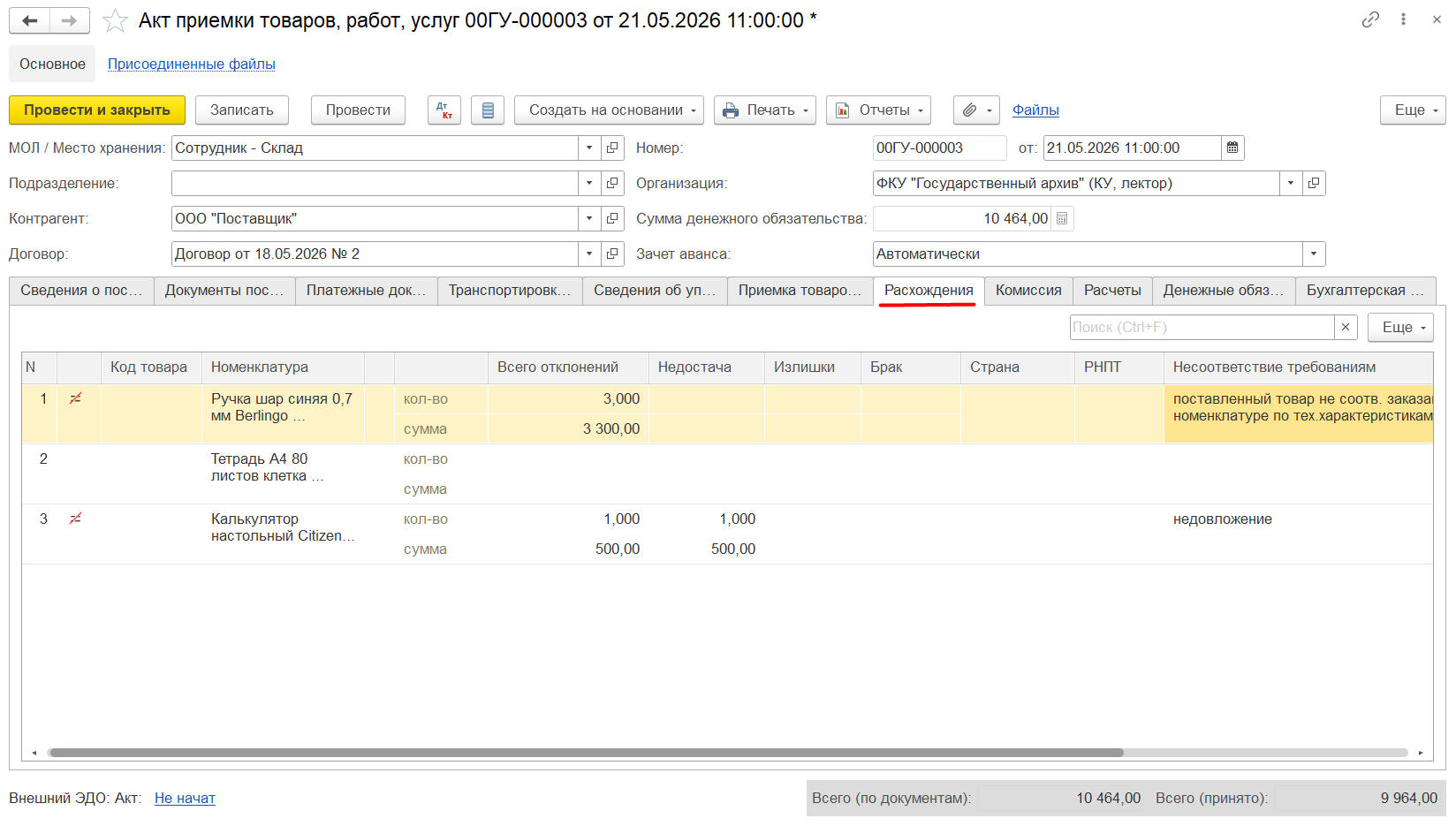Viewport: 1456px width, 826px height.
Task: Click the horizontal scrollbar of the table
Action: (587, 753)
